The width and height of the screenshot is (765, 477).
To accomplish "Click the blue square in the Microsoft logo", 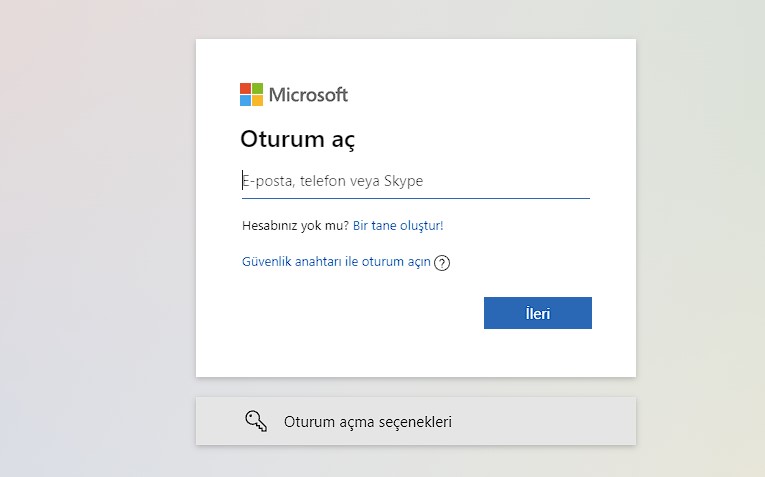I will click(x=245, y=101).
